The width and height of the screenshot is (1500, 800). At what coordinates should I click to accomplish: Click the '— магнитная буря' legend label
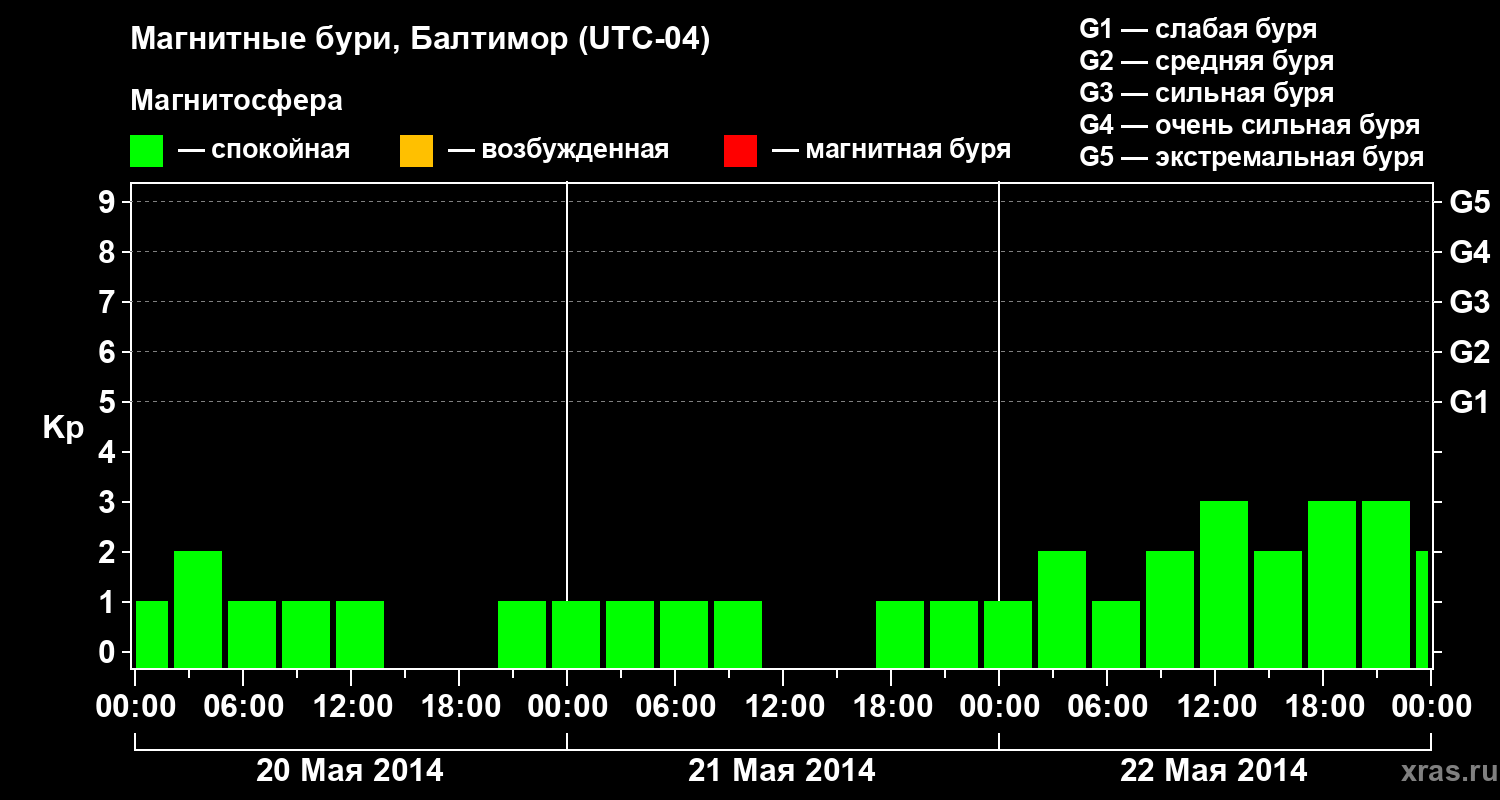891,150
